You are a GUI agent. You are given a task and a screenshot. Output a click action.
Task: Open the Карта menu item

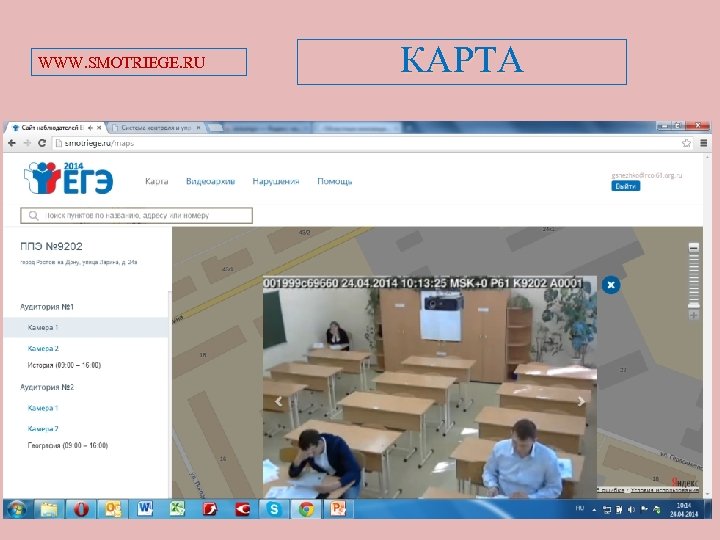(x=157, y=181)
